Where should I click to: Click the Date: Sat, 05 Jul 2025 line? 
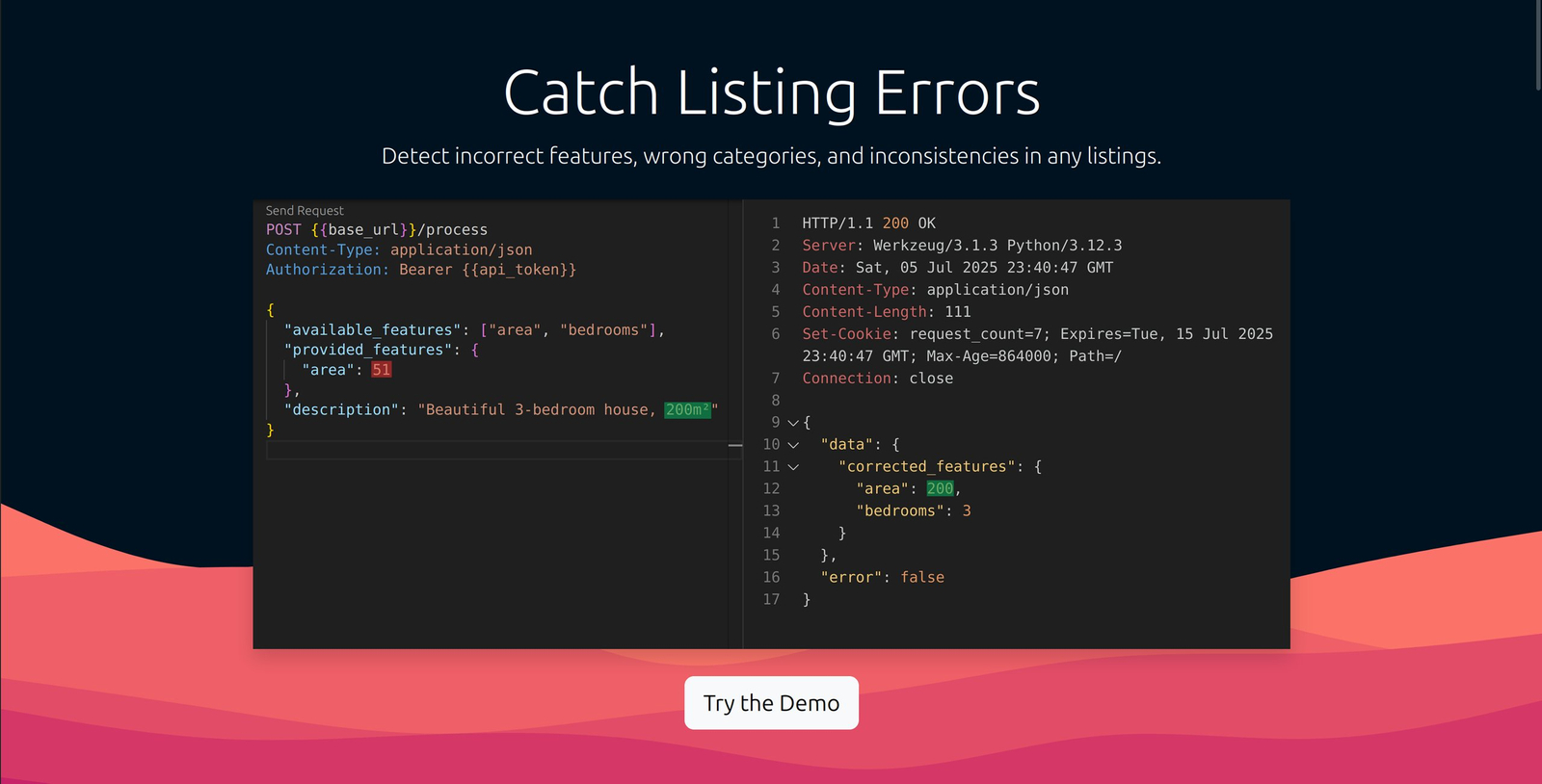pos(957,268)
